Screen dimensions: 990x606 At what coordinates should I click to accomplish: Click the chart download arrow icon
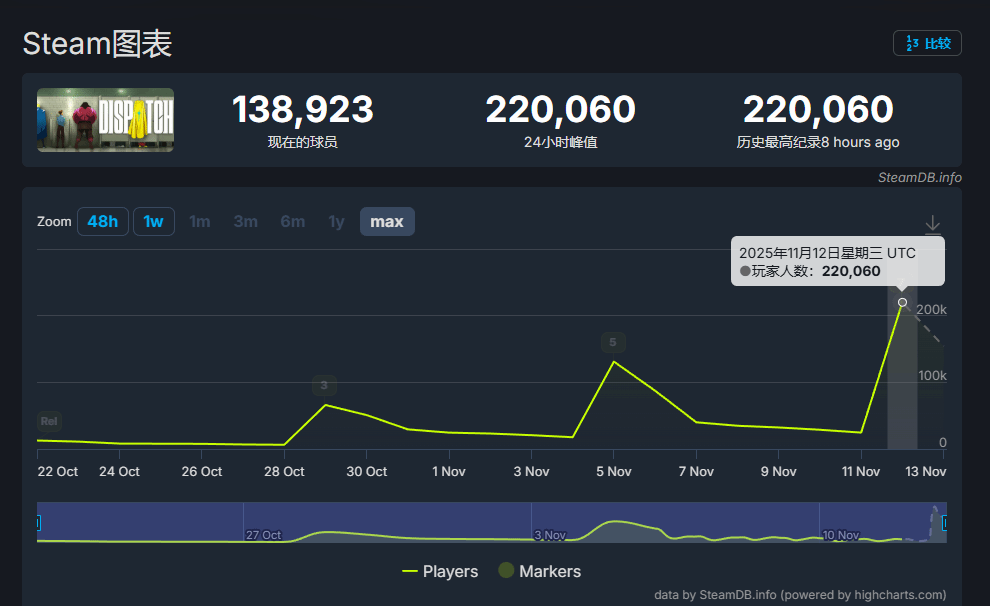click(x=932, y=224)
